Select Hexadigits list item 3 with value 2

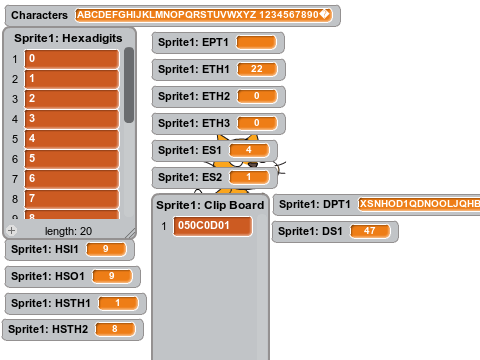coord(72,99)
